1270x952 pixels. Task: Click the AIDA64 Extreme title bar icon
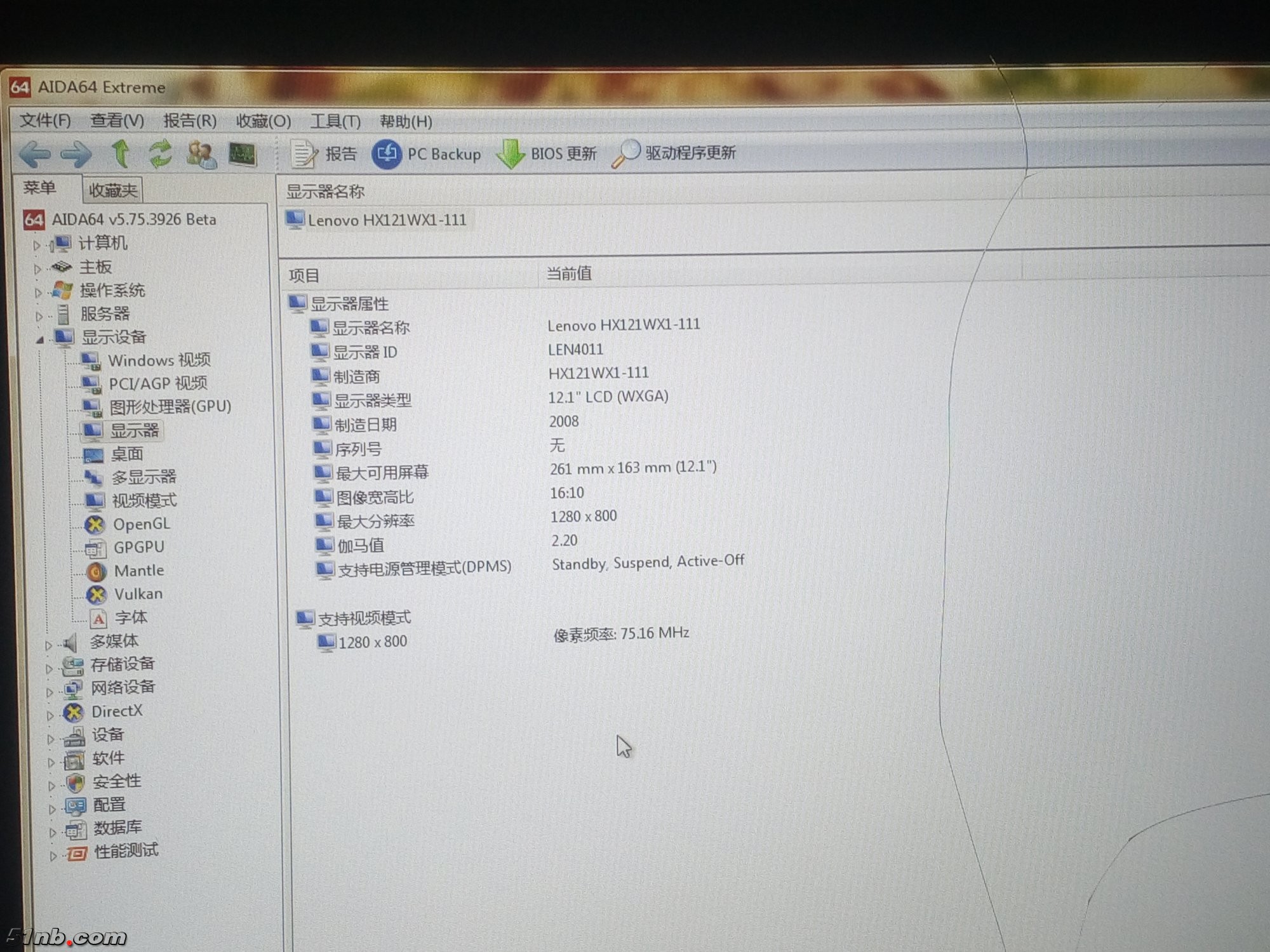(x=20, y=87)
